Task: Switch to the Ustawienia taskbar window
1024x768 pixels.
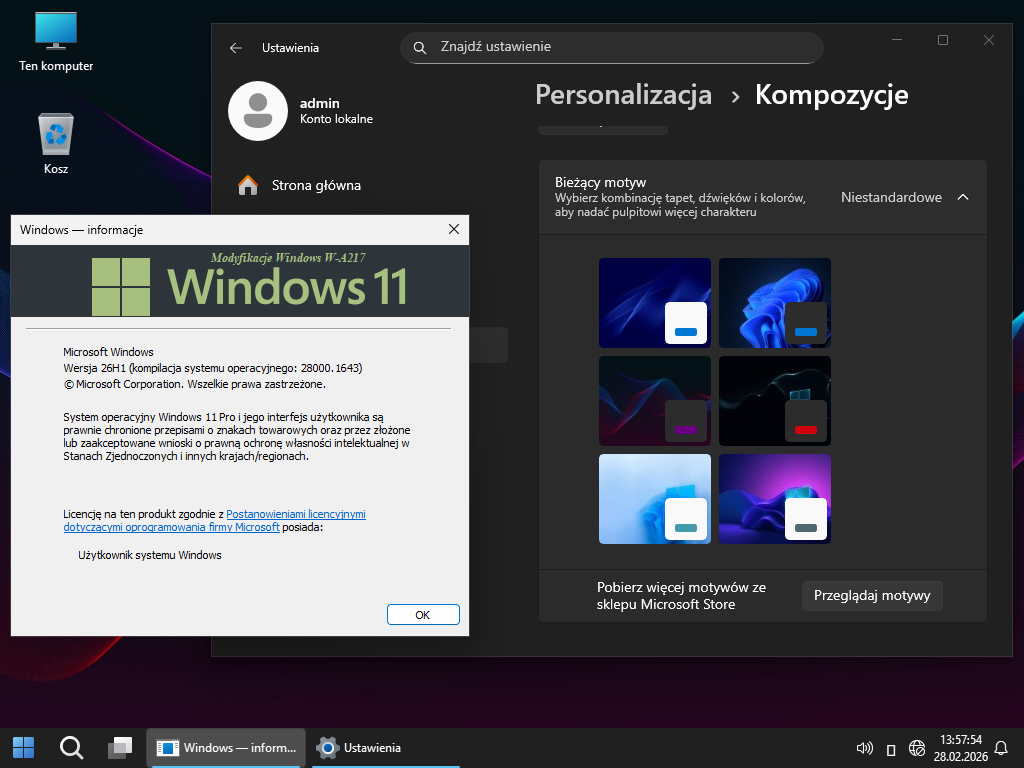Action: (x=360, y=747)
